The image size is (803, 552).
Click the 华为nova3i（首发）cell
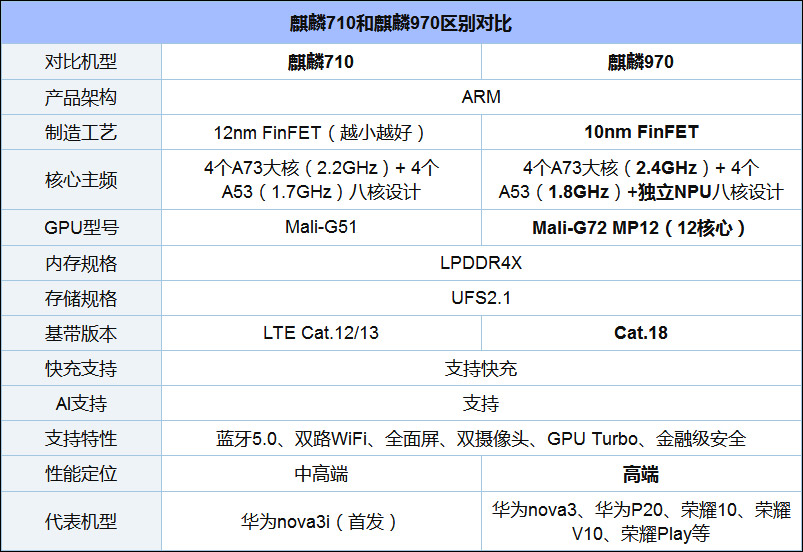click(x=321, y=522)
